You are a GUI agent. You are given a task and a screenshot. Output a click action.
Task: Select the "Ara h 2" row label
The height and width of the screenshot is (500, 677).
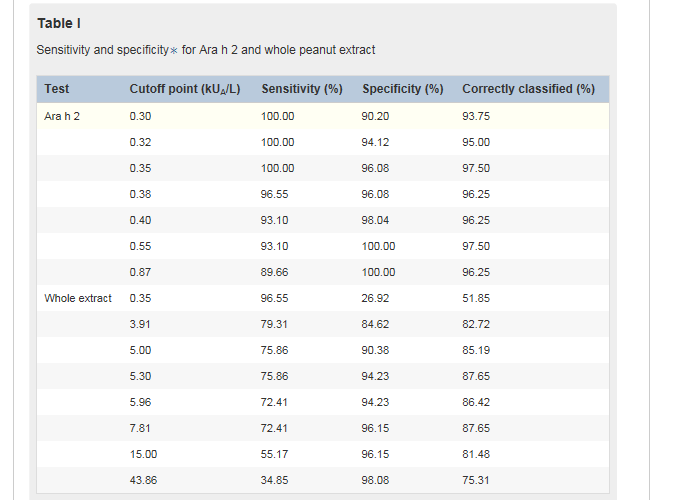pyautogui.click(x=62, y=116)
